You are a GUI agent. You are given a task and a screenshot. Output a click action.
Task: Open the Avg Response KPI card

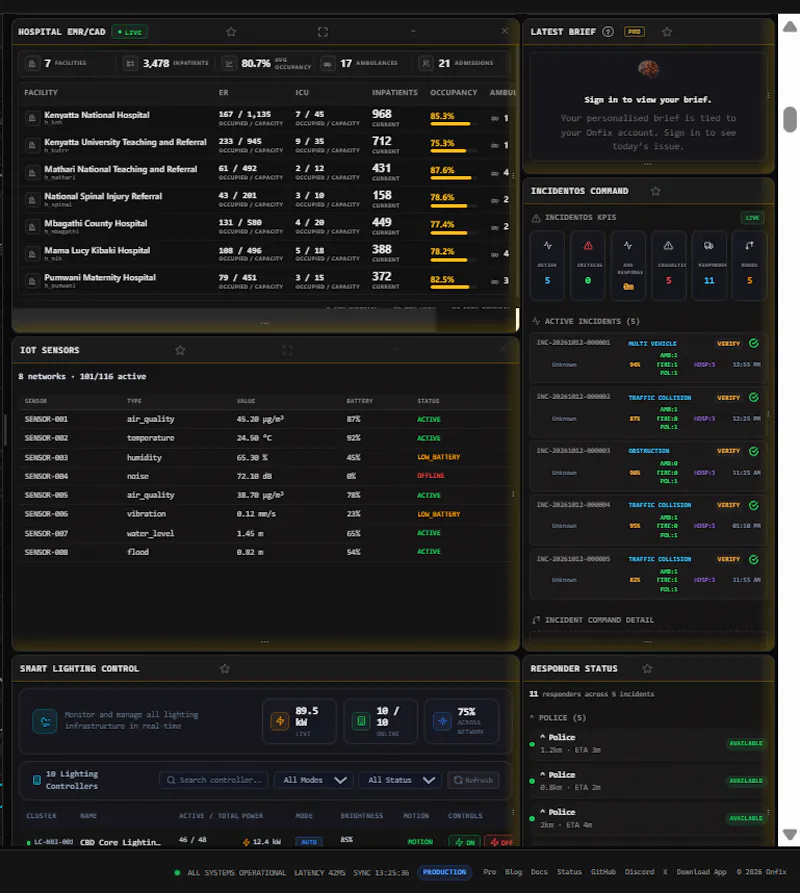pos(628,265)
